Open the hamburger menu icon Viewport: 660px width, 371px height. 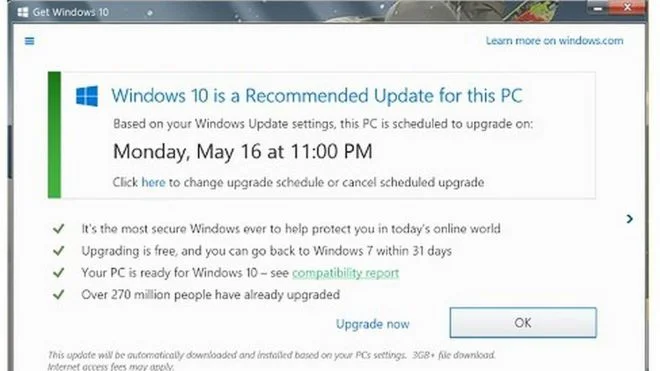point(29,41)
